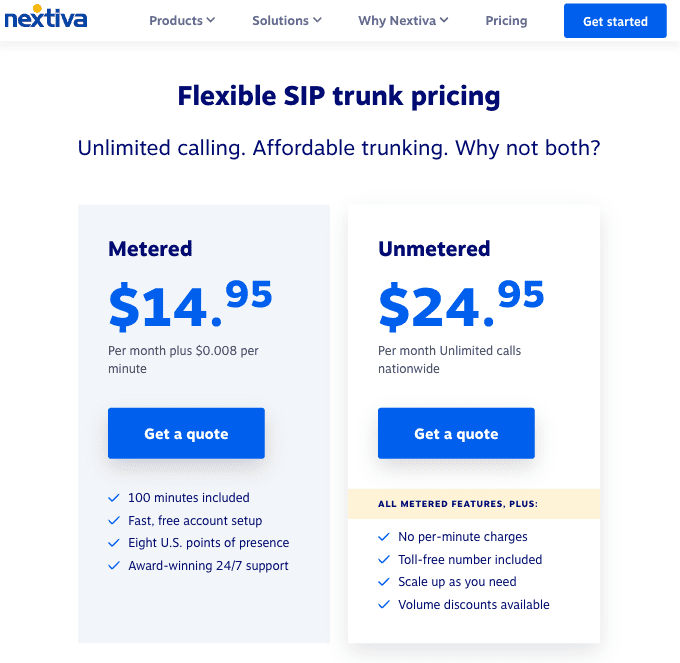
Task: Click checkmark next to Toll-free number included
Action: pos(383,560)
